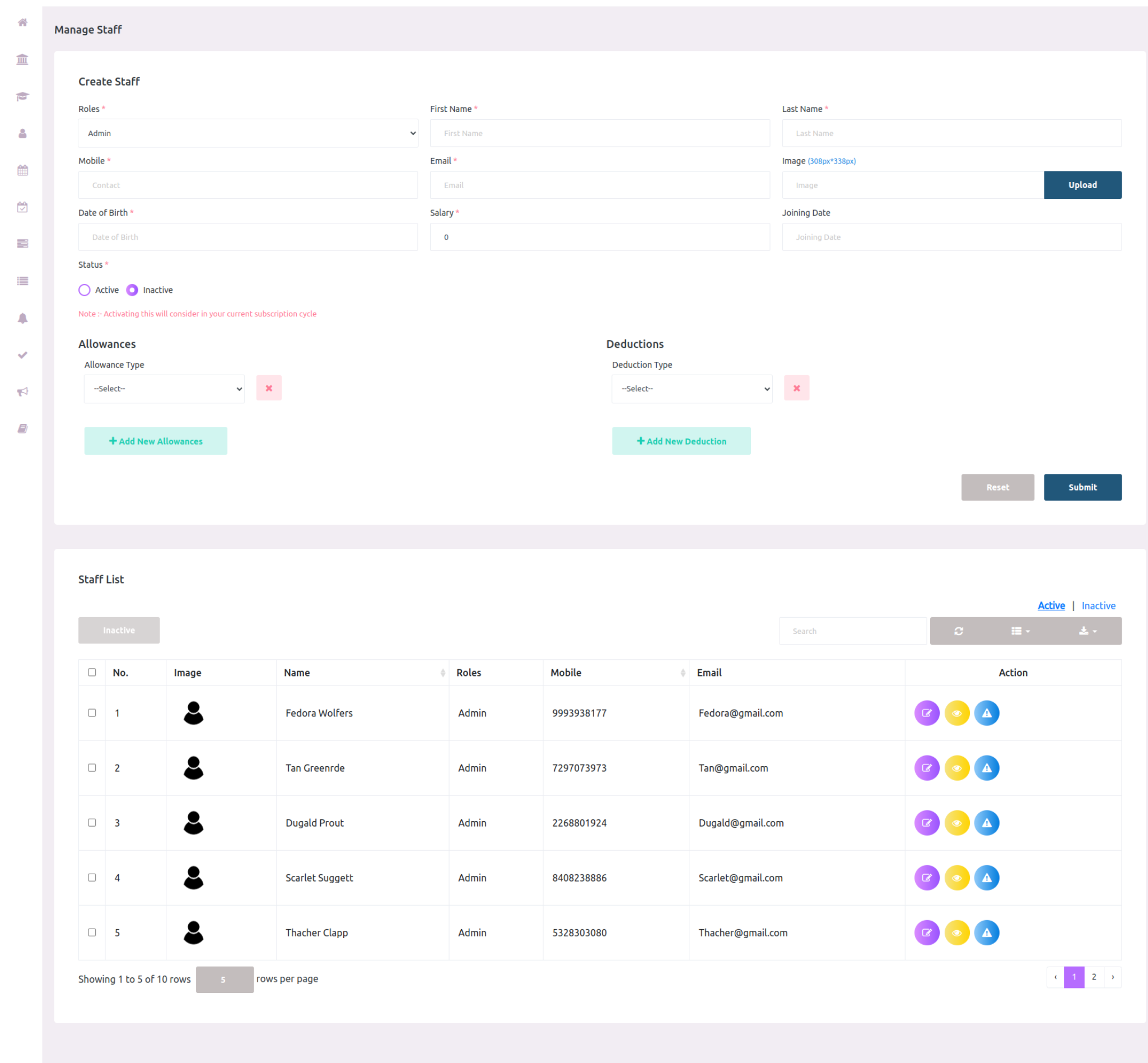Reset the Create Staff form
1148x1063 pixels.
997,487
